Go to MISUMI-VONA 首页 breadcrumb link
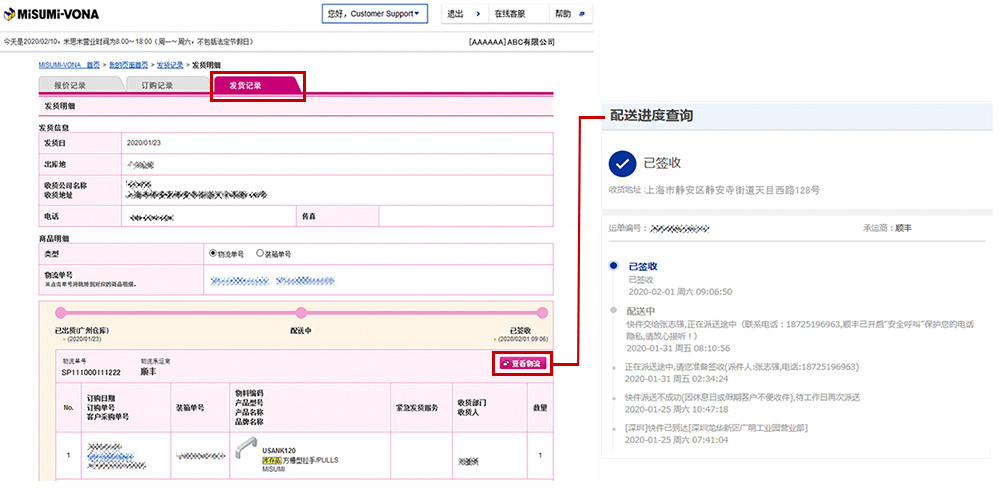Image resolution: width=1000 pixels, height=491 pixels. [x=69, y=65]
